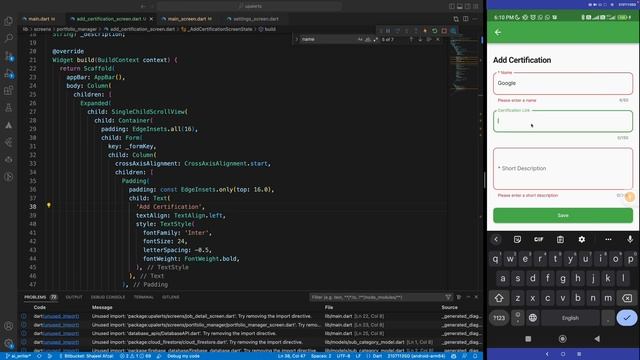Open the Debug Console panel tab

pyautogui.click(x=108, y=297)
